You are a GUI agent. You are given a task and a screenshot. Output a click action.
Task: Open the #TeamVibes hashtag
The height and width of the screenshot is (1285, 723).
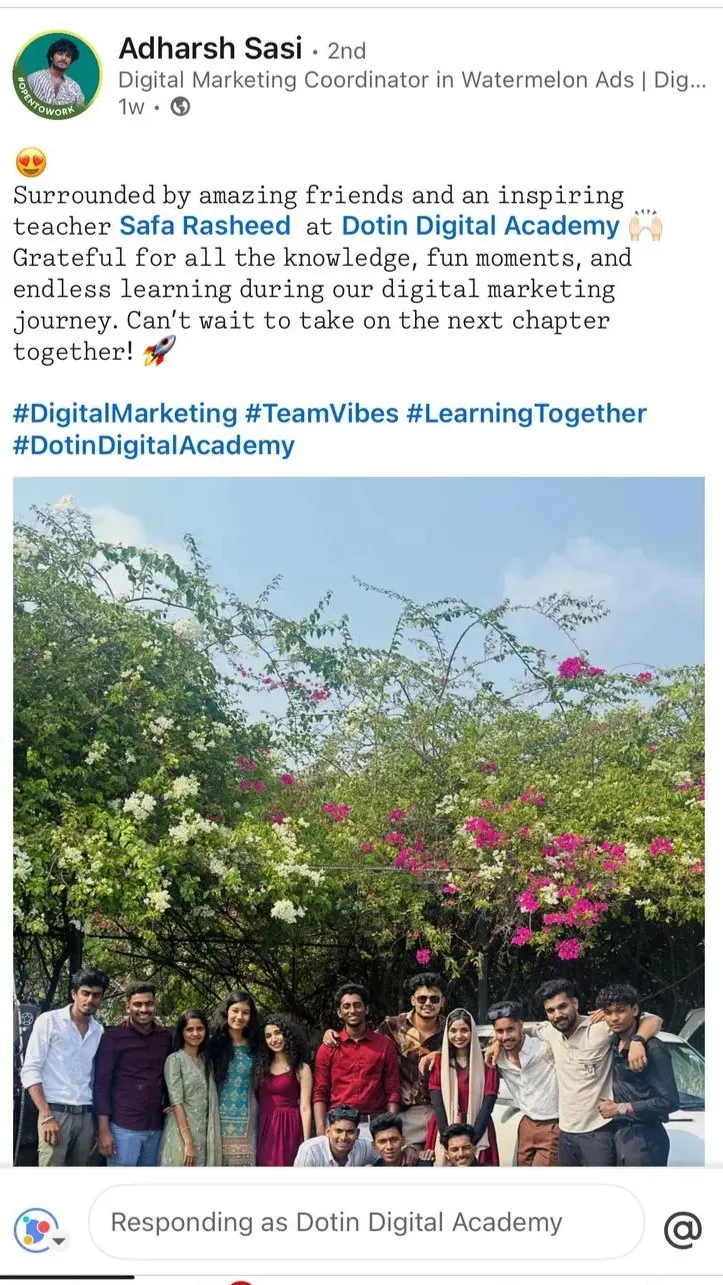(x=322, y=414)
